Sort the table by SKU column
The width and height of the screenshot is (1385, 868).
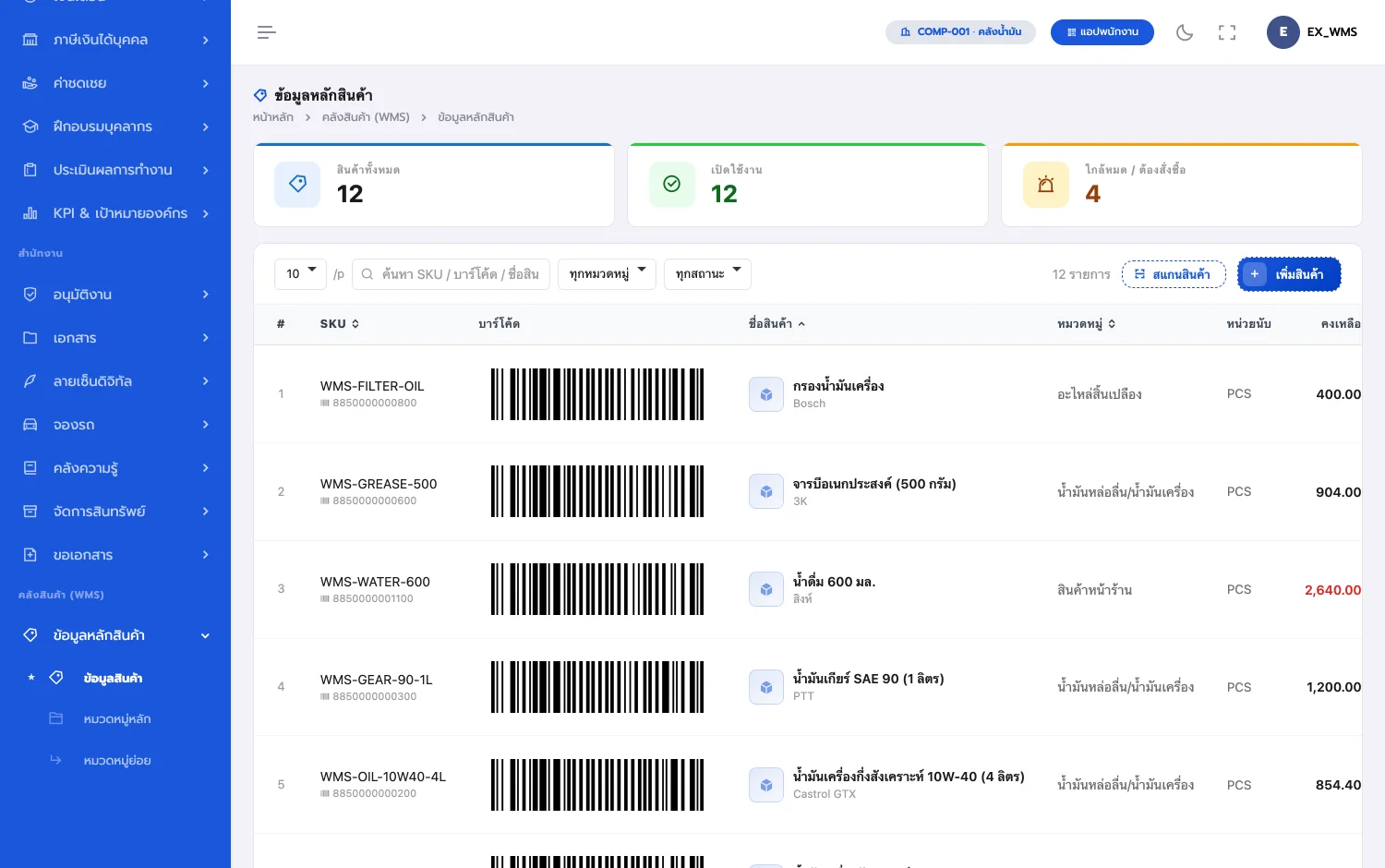[x=340, y=324]
